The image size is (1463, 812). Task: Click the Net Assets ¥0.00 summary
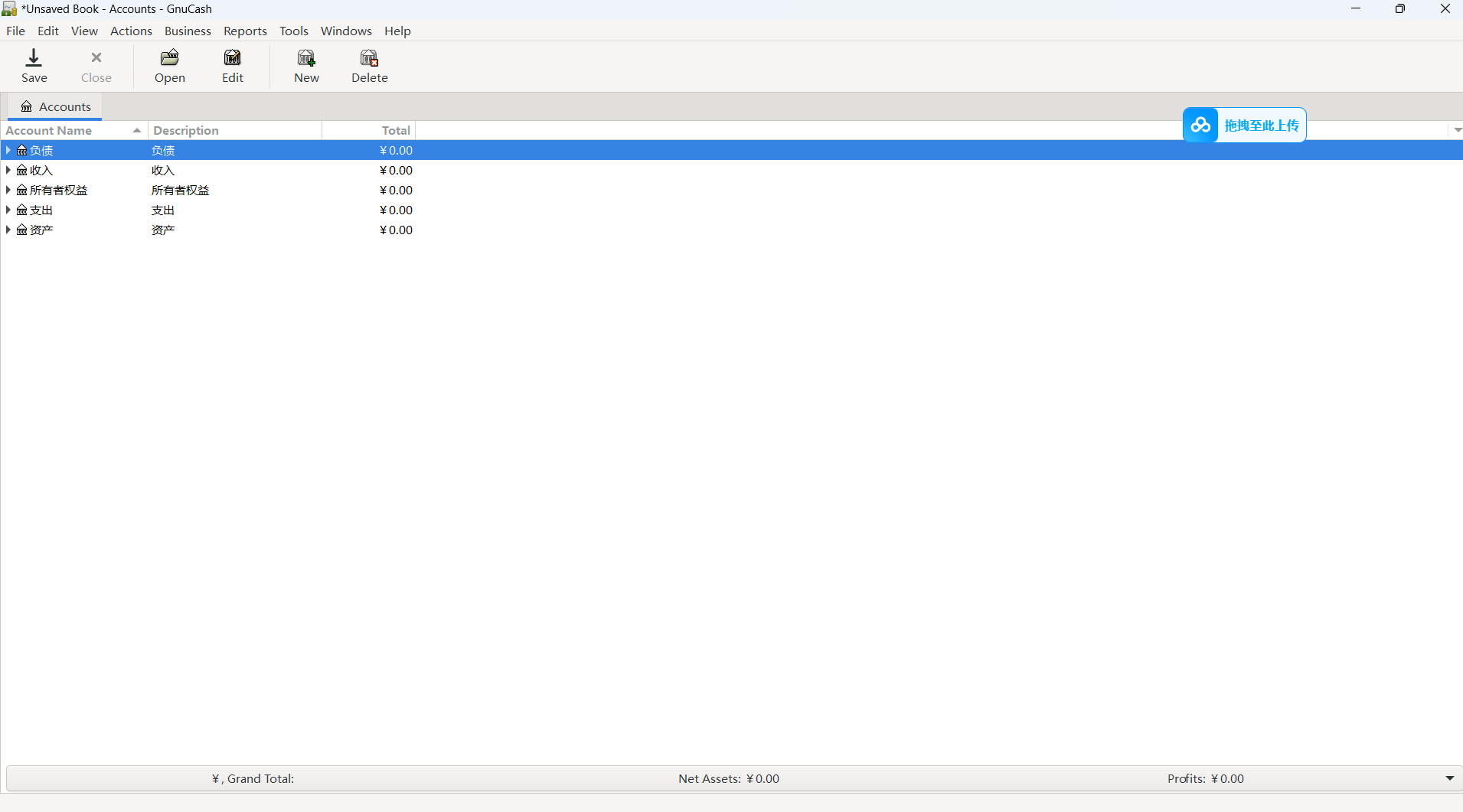(729, 778)
